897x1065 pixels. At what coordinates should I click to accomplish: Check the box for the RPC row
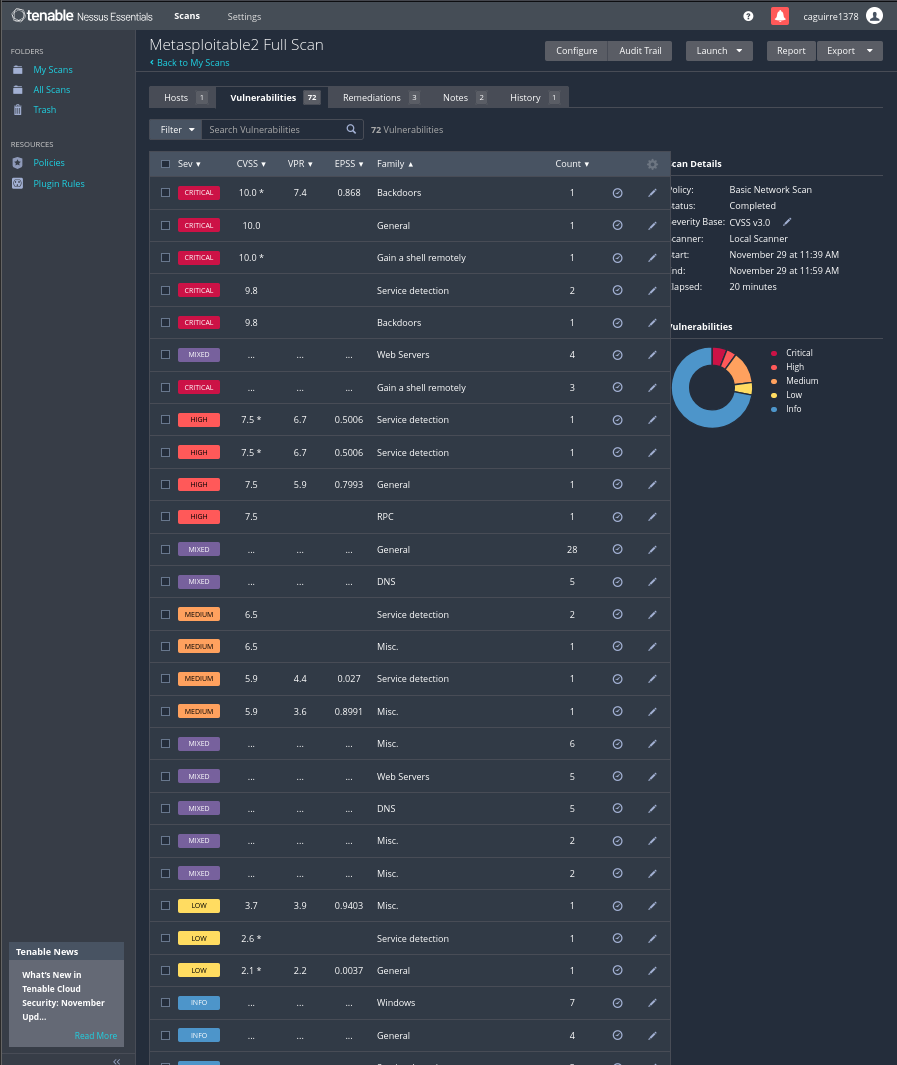pyautogui.click(x=166, y=517)
